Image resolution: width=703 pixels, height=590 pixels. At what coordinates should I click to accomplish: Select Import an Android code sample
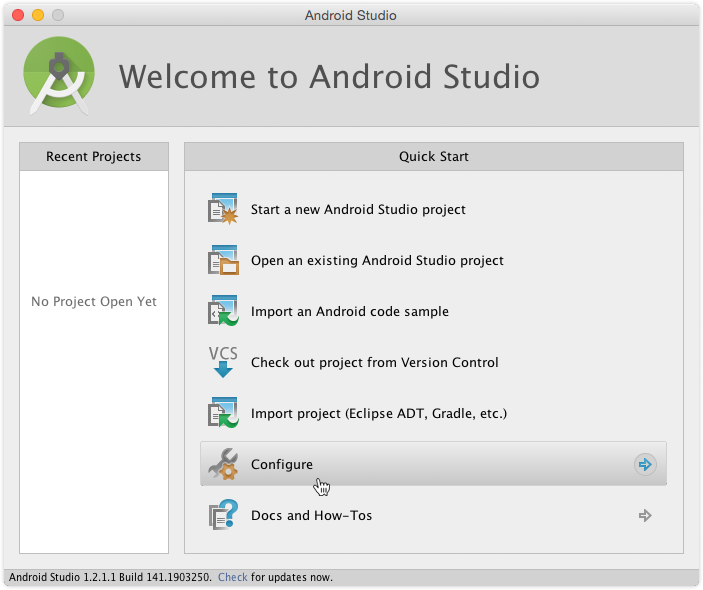(x=350, y=311)
